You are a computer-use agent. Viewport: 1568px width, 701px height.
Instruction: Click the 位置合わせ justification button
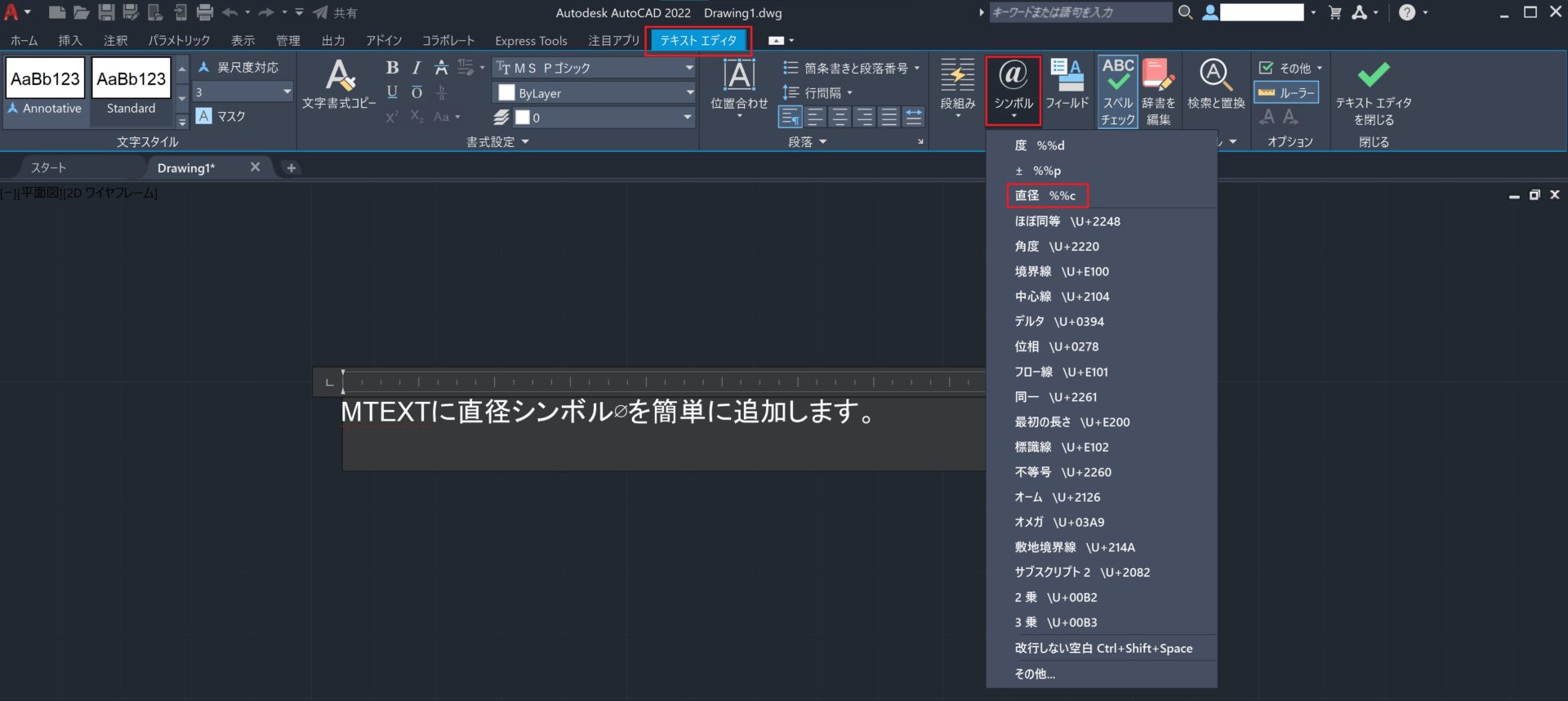[739, 88]
